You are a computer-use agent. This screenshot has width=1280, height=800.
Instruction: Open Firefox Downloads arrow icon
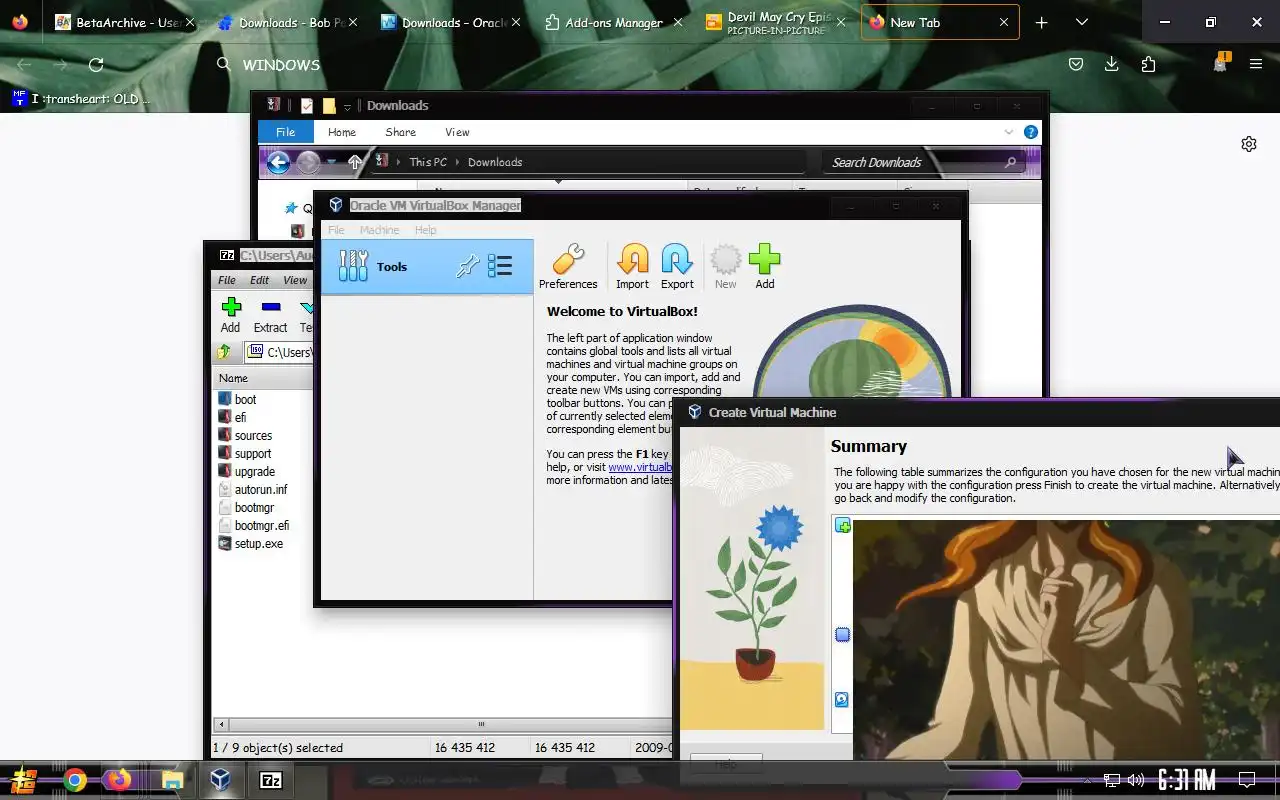pyautogui.click(x=1111, y=65)
